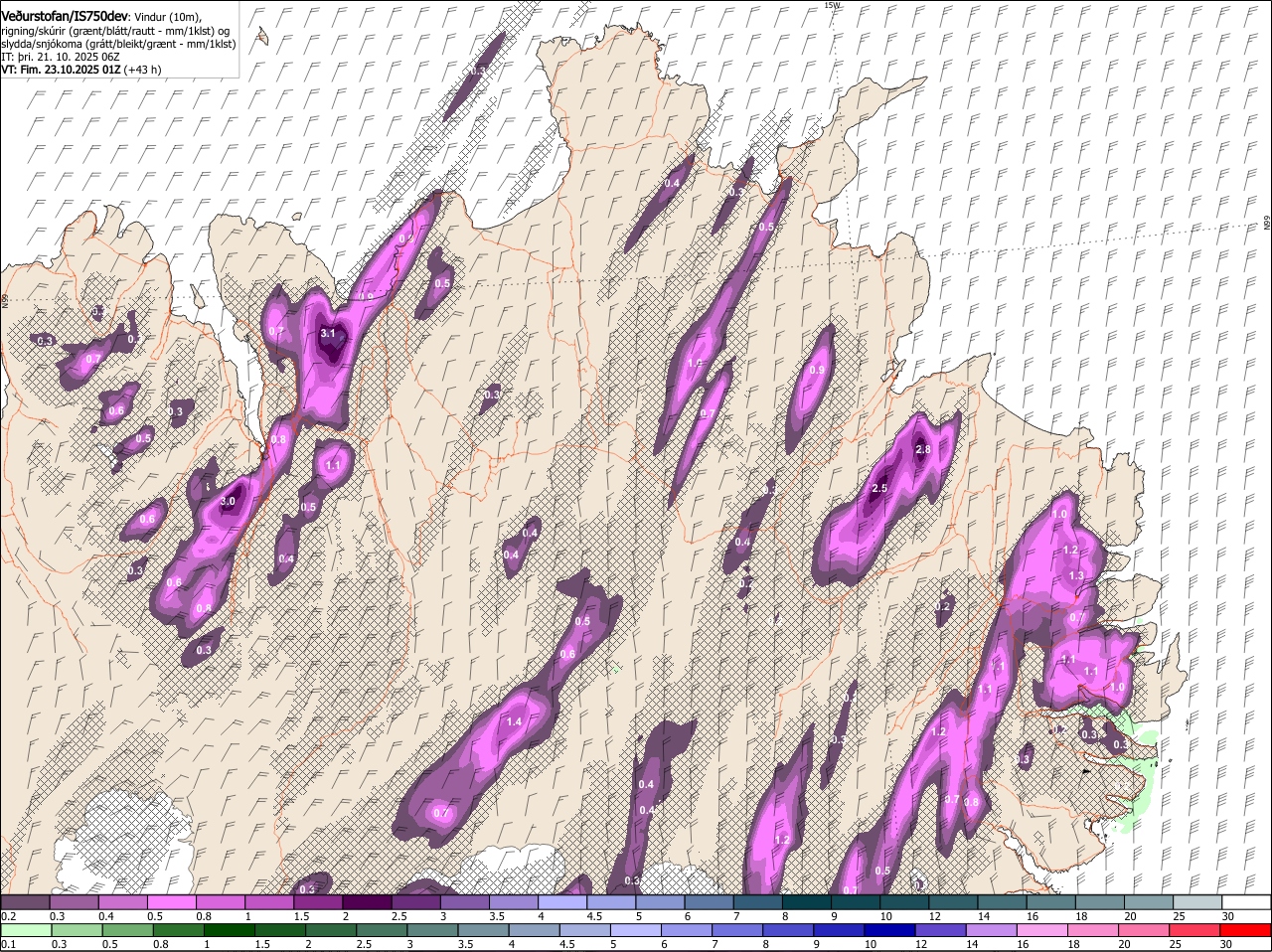Select the gray-green 3–3.5 swatch in the bottom legend

tap(432, 930)
